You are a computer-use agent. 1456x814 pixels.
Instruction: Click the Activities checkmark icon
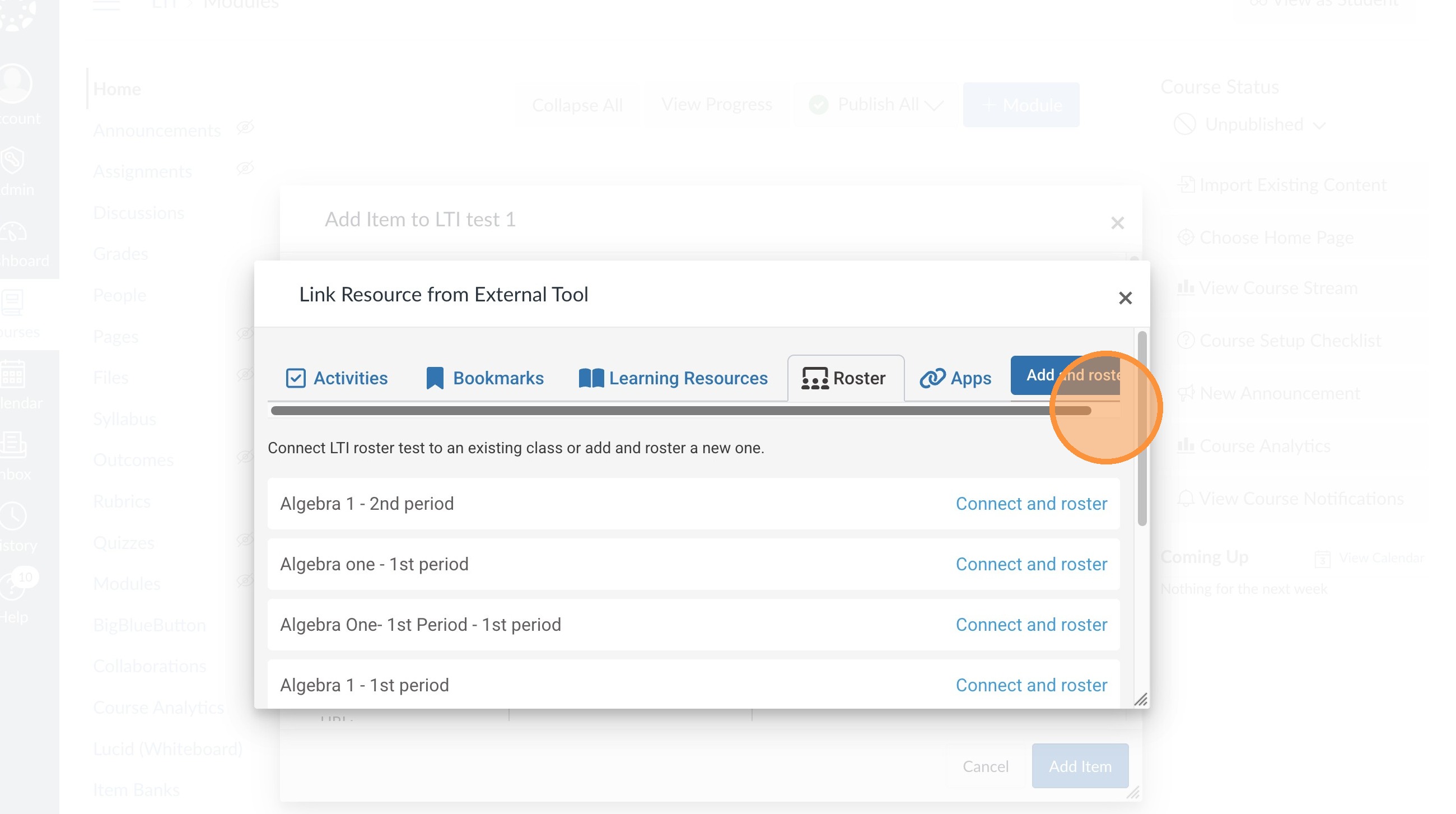click(295, 378)
